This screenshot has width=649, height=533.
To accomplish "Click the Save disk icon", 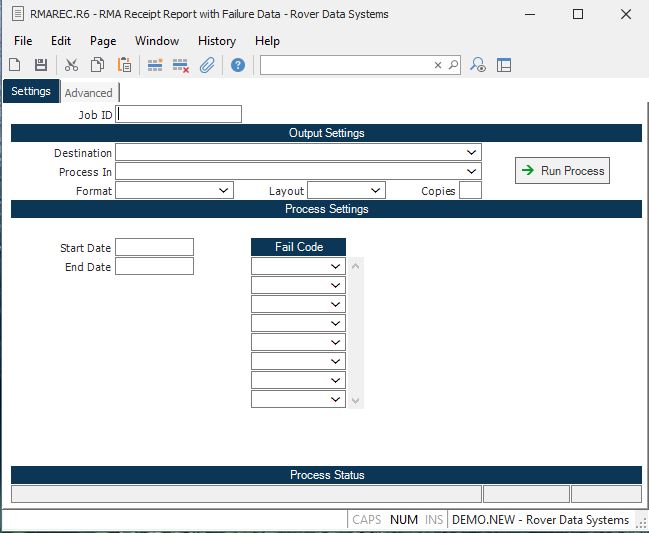I will 41,65.
